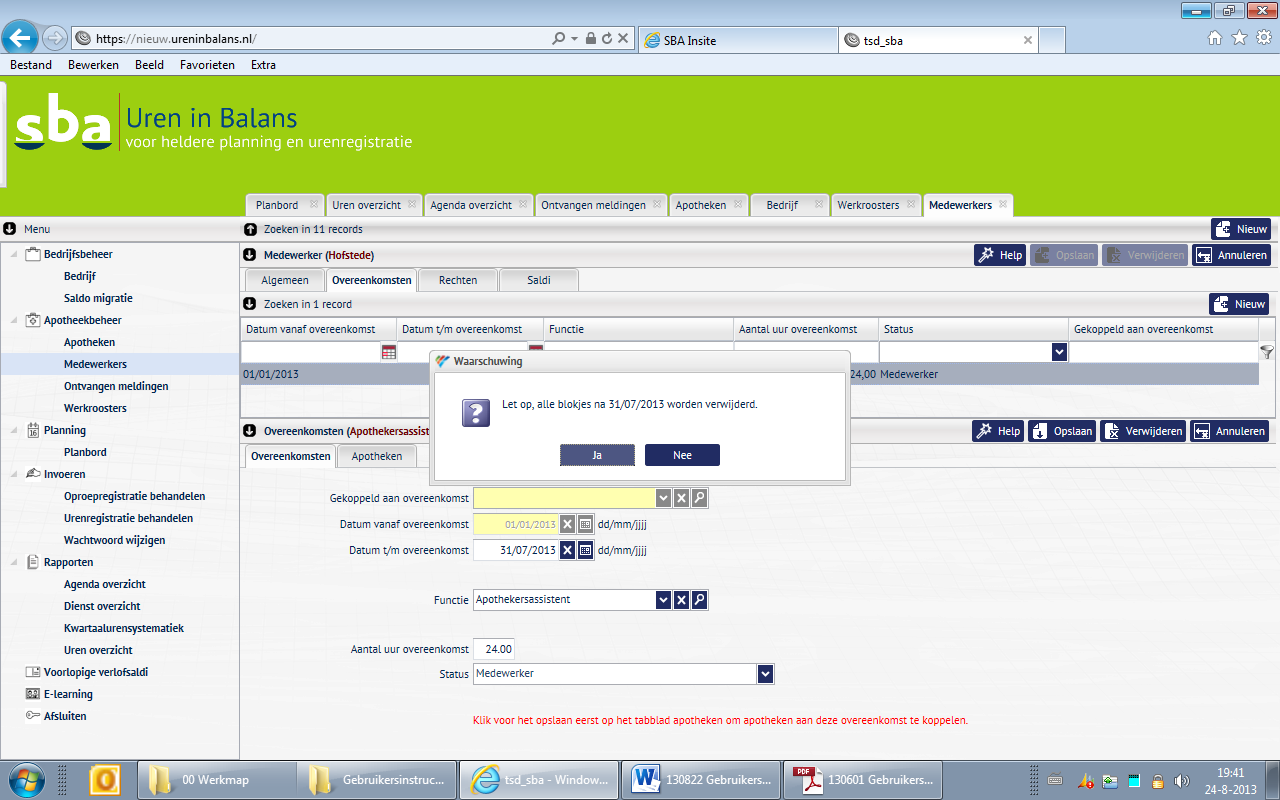
Task: Go back with browser back arrow
Action: tap(20, 38)
